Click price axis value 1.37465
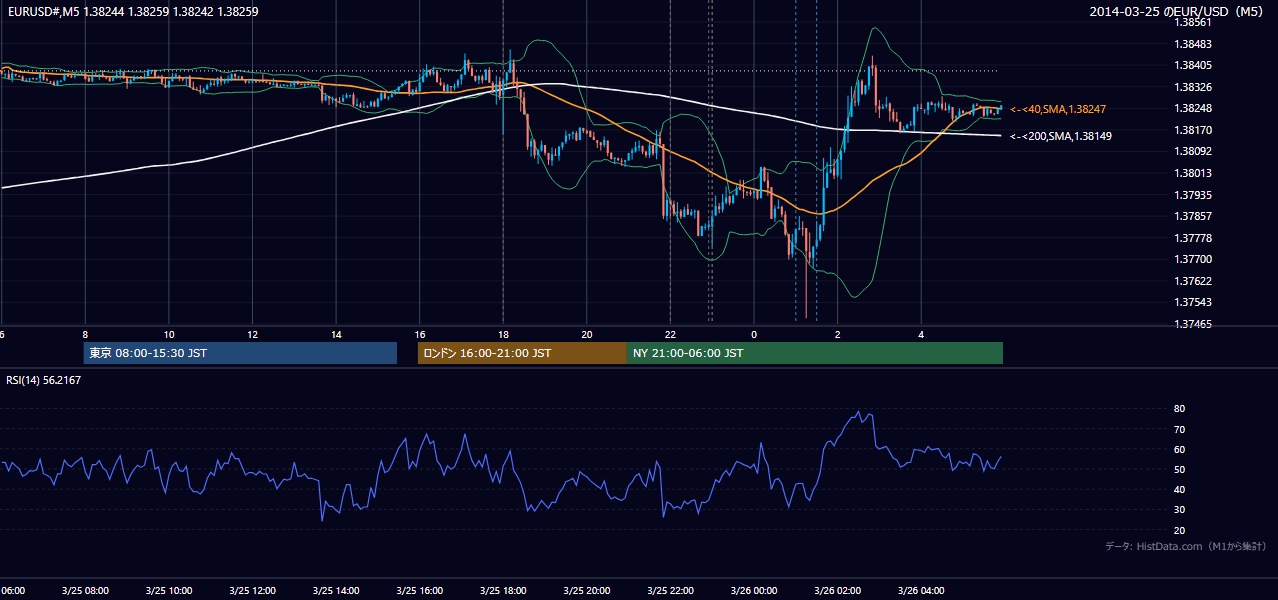This screenshot has width=1278, height=600. (x=1193, y=324)
